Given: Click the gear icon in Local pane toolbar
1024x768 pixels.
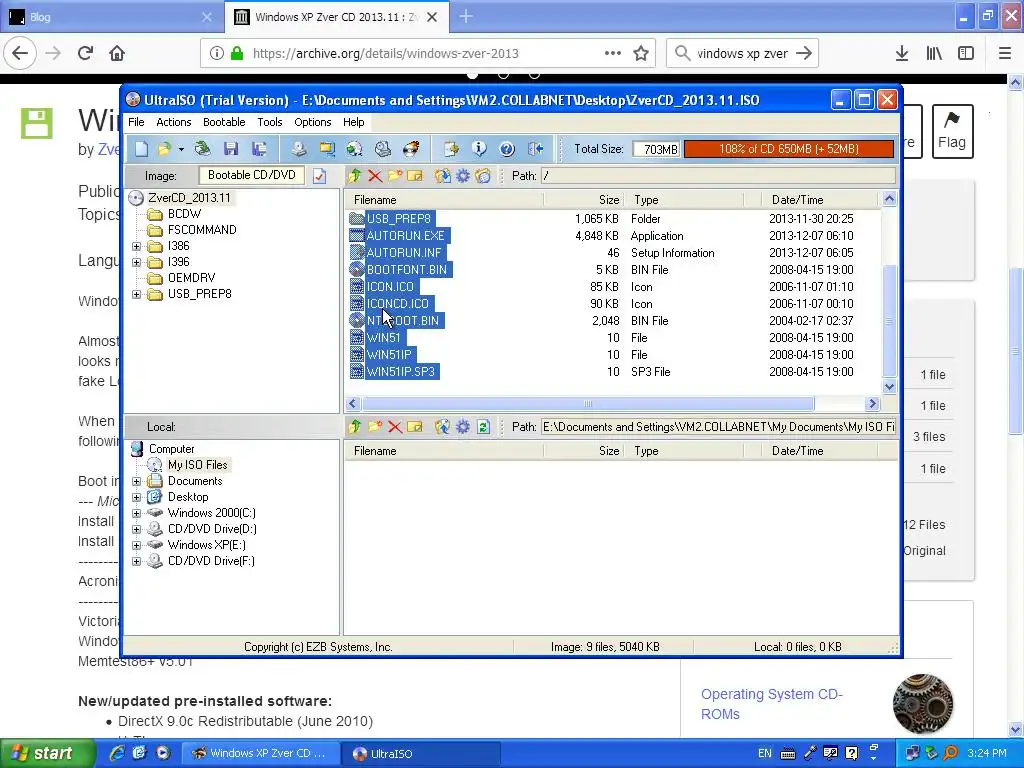Looking at the screenshot, I should tap(463, 426).
